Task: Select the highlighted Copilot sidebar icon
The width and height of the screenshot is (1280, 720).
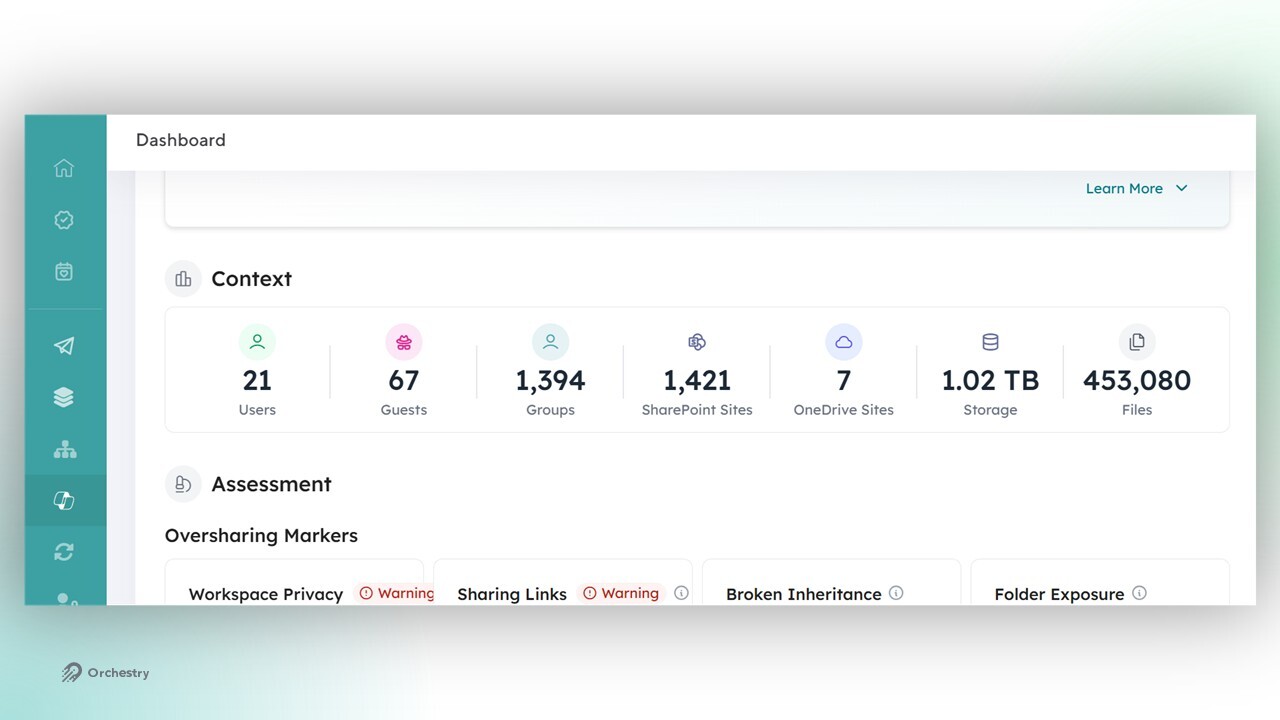Action: pos(64,500)
